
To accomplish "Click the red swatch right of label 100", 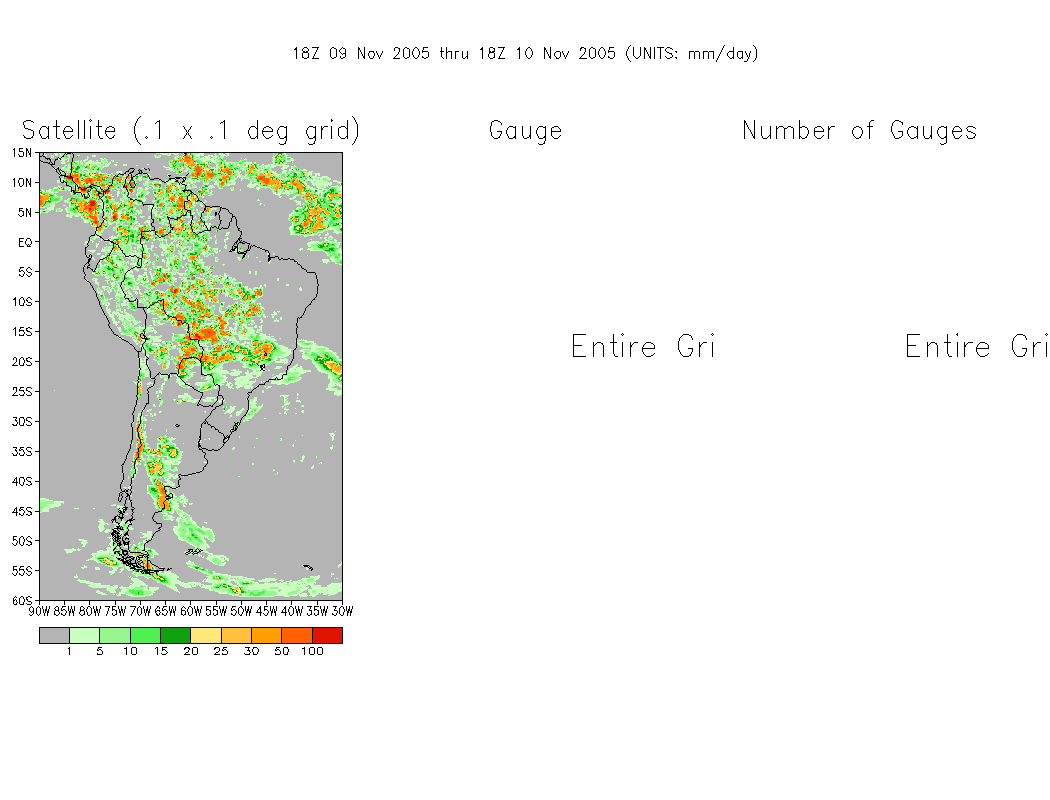I will 327,635.
